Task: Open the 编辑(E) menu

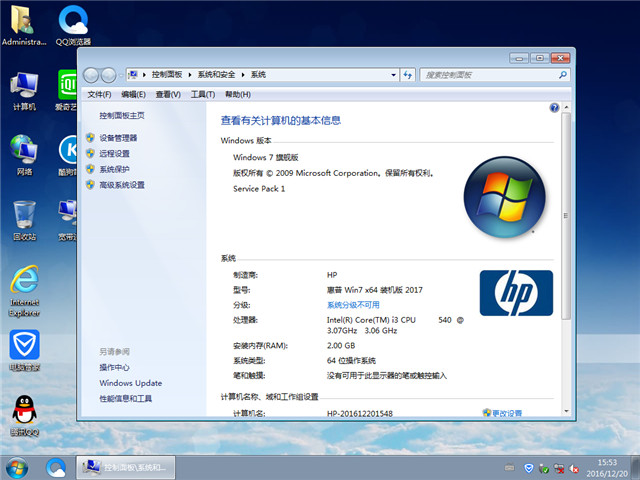Action: 133,95
